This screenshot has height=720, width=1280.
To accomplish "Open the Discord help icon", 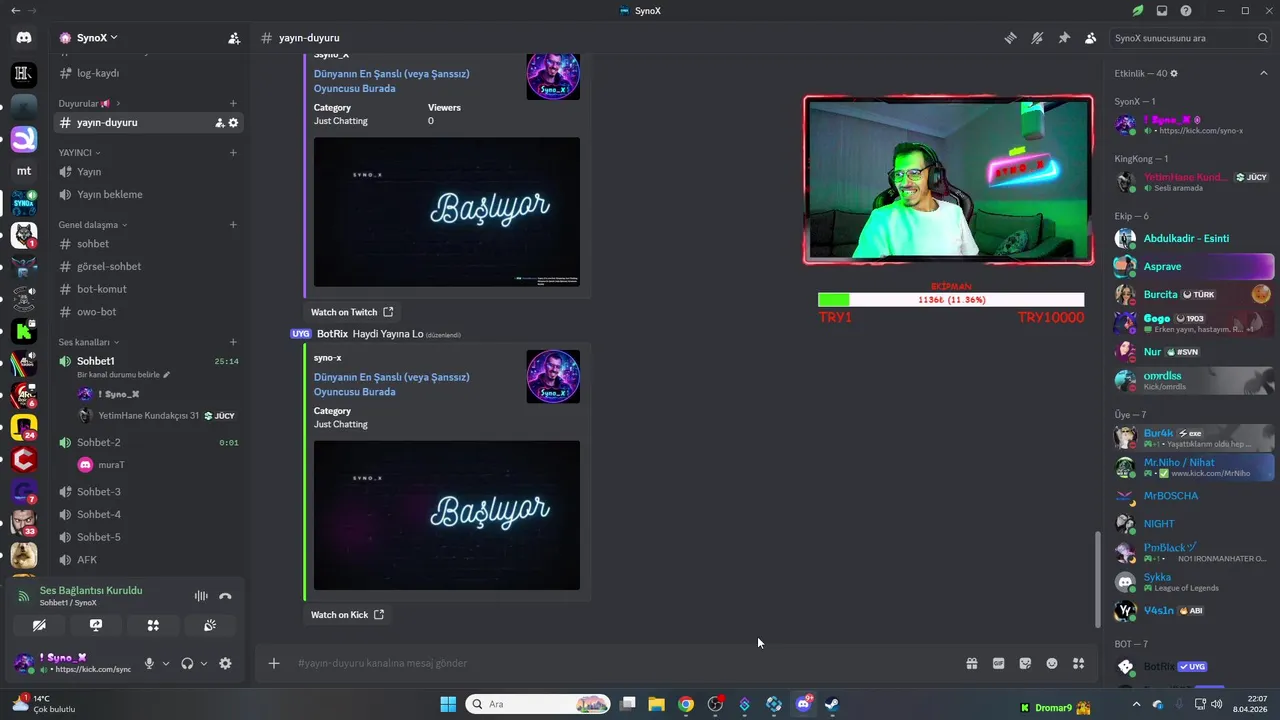I will coord(1186,11).
